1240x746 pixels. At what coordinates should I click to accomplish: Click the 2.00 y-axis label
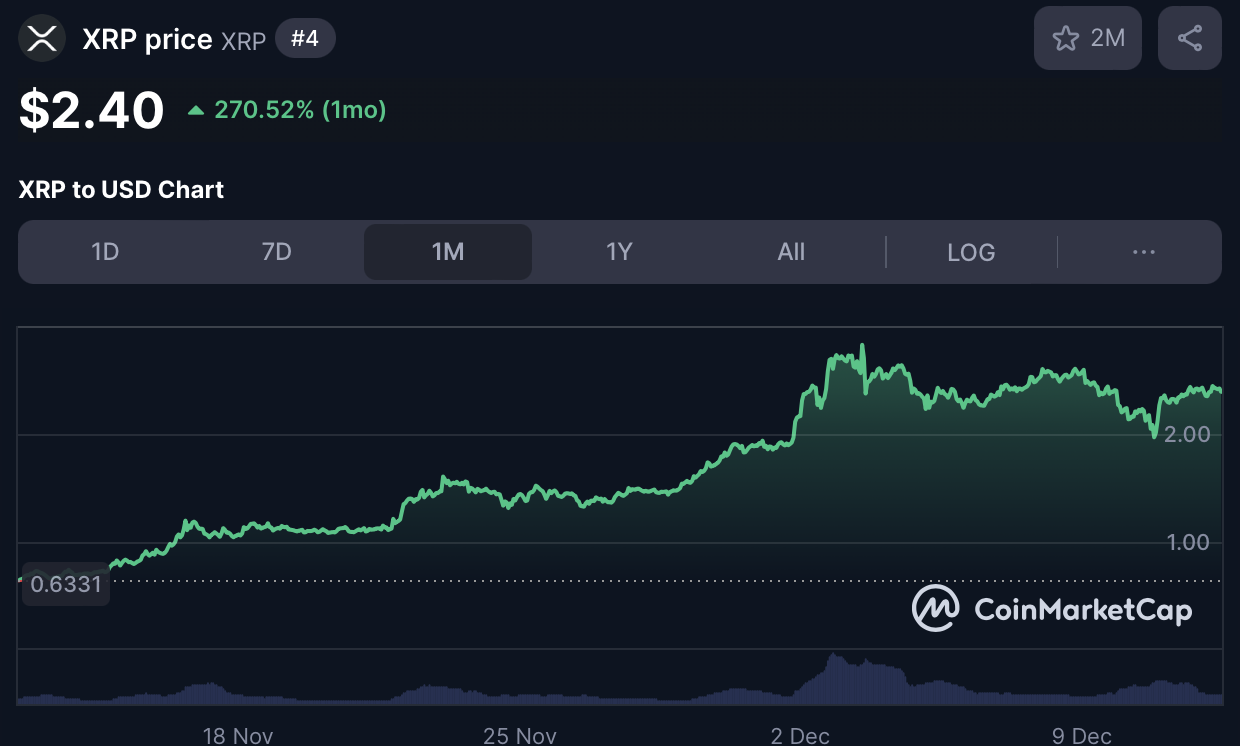[x=1188, y=435]
